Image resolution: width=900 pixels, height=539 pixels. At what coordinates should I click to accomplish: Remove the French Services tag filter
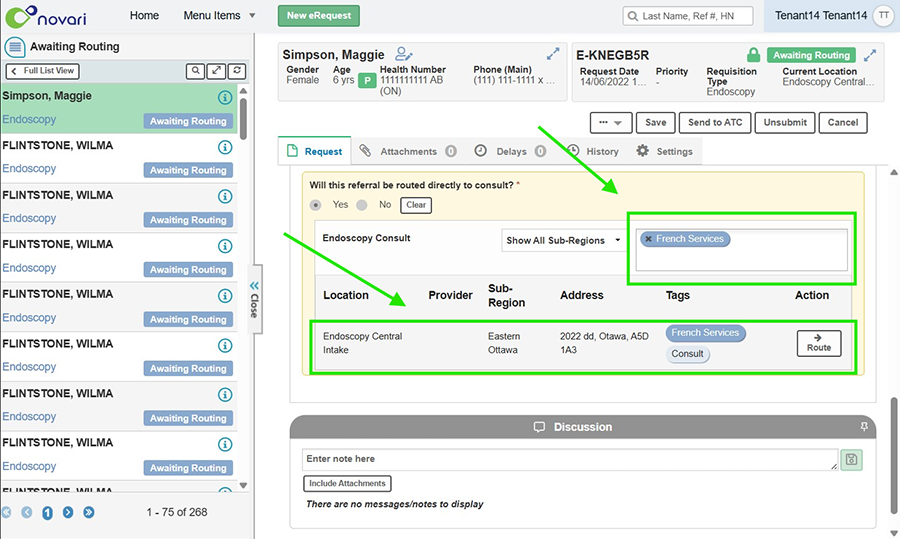click(648, 239)
